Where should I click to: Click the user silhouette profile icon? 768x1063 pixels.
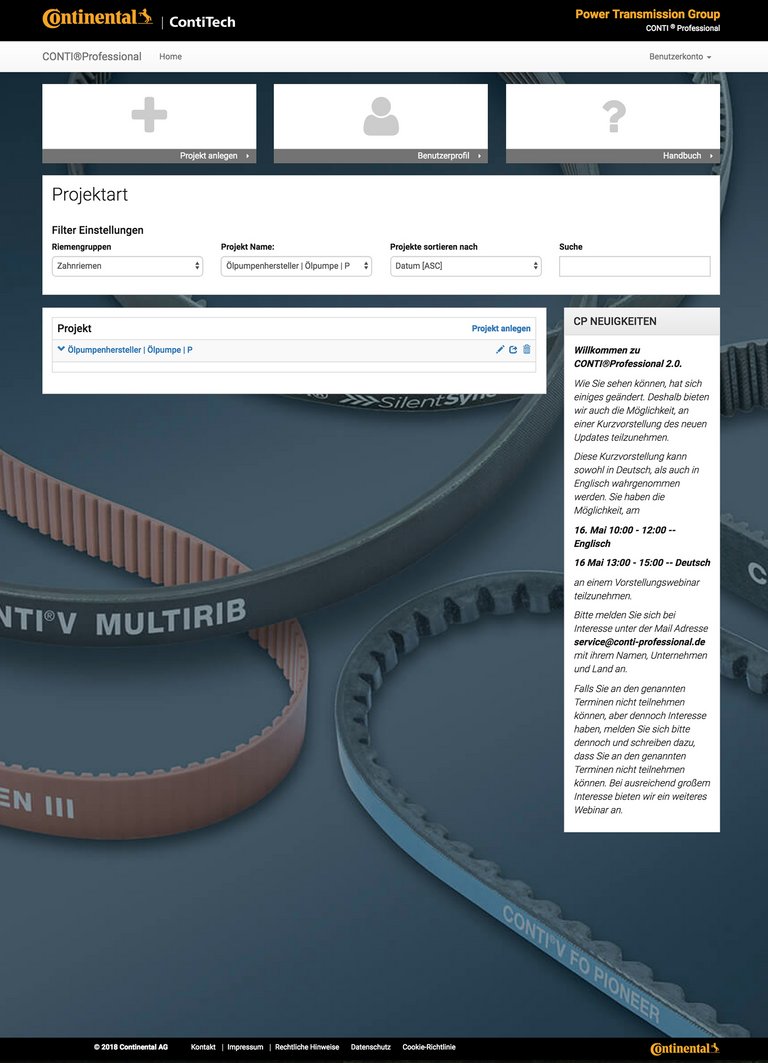click(381, 116)
